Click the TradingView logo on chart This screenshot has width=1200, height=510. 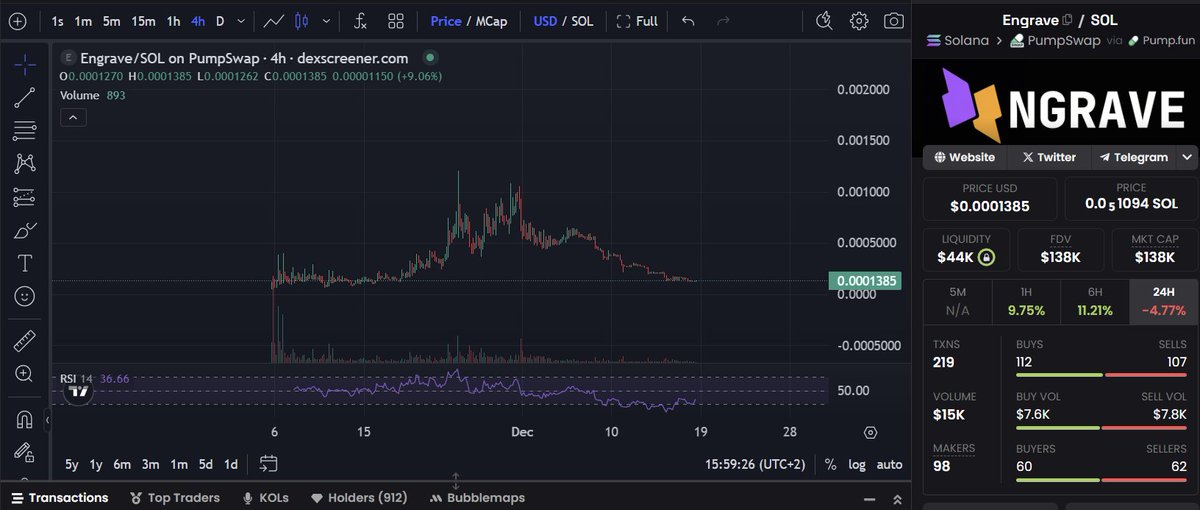[79, 393]
